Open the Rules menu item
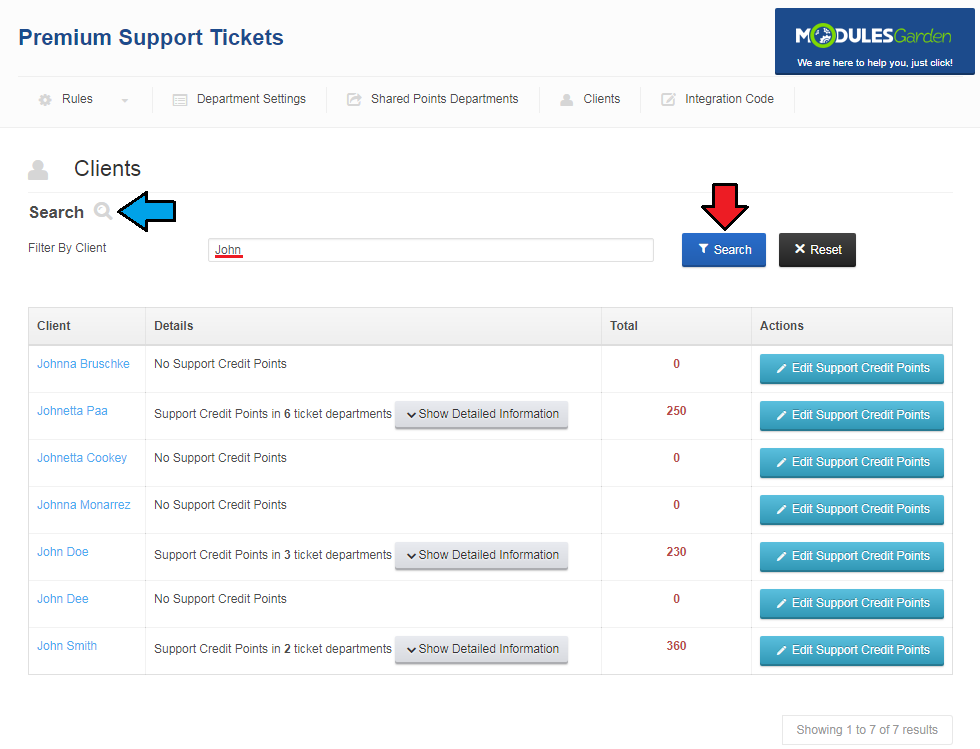The image size is (980, 749). click(77, 99)
